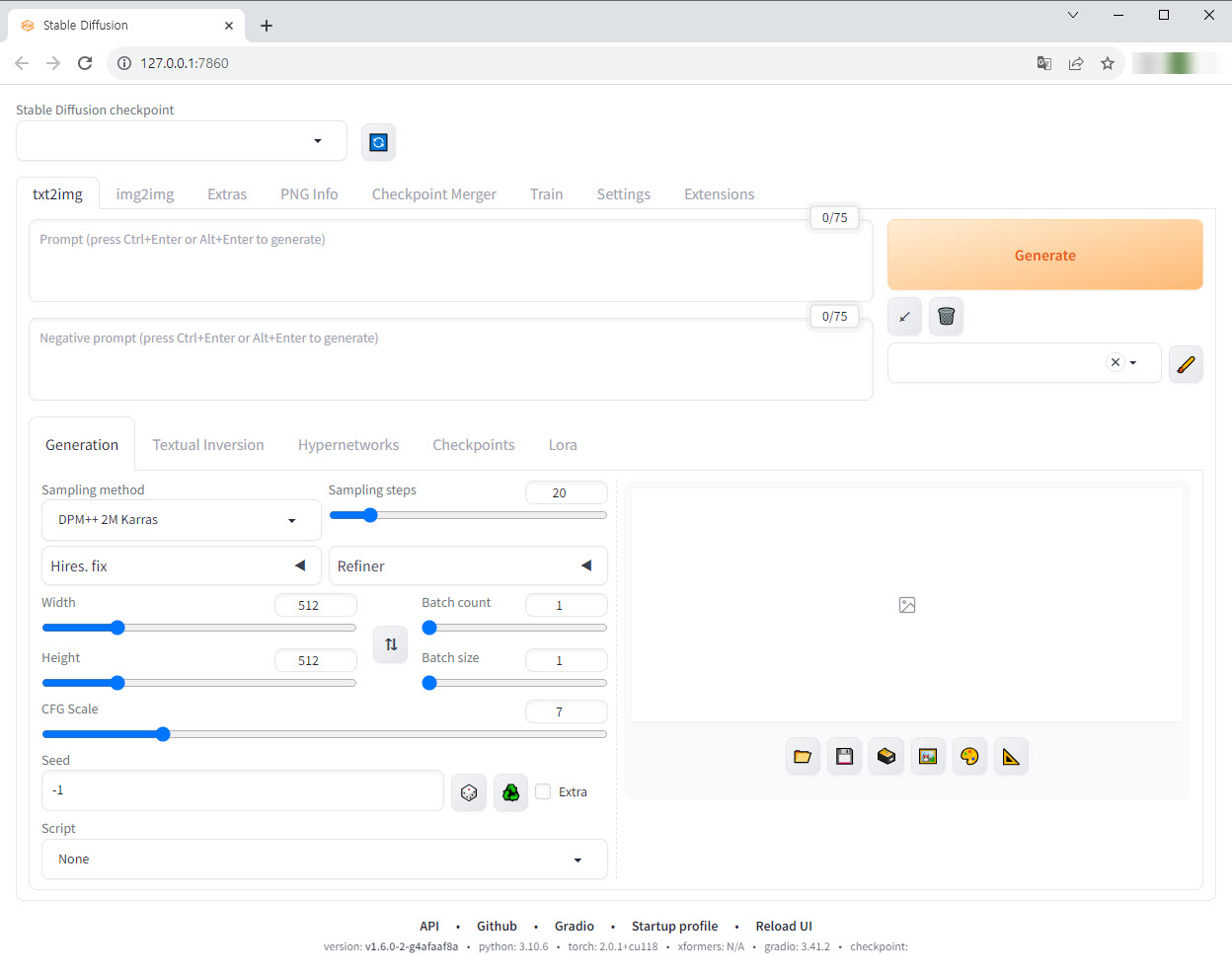Close the Stable Diffusion browser tab
Screen dimensions: 1232x973
point(229,26)
